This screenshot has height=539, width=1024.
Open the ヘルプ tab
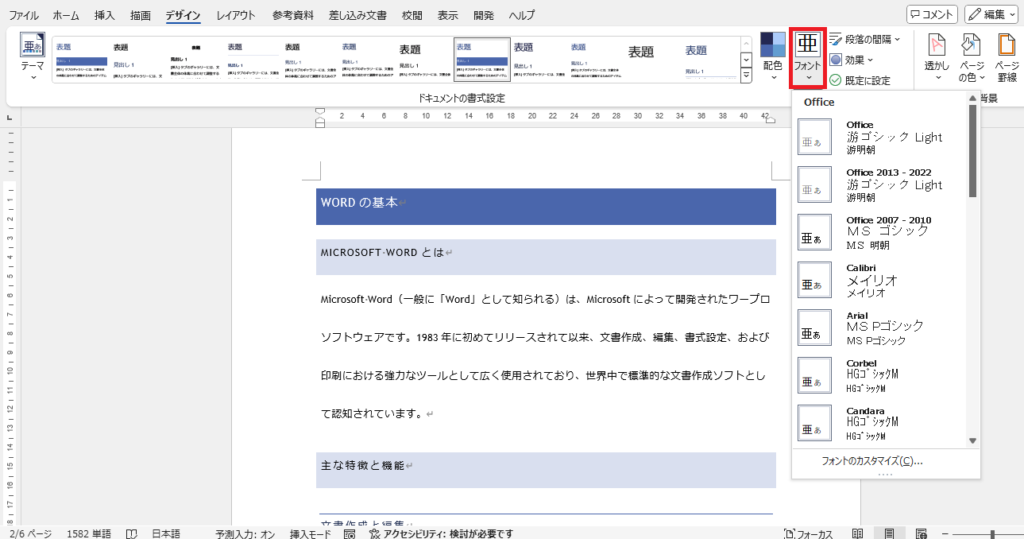(x=522, y=14)
